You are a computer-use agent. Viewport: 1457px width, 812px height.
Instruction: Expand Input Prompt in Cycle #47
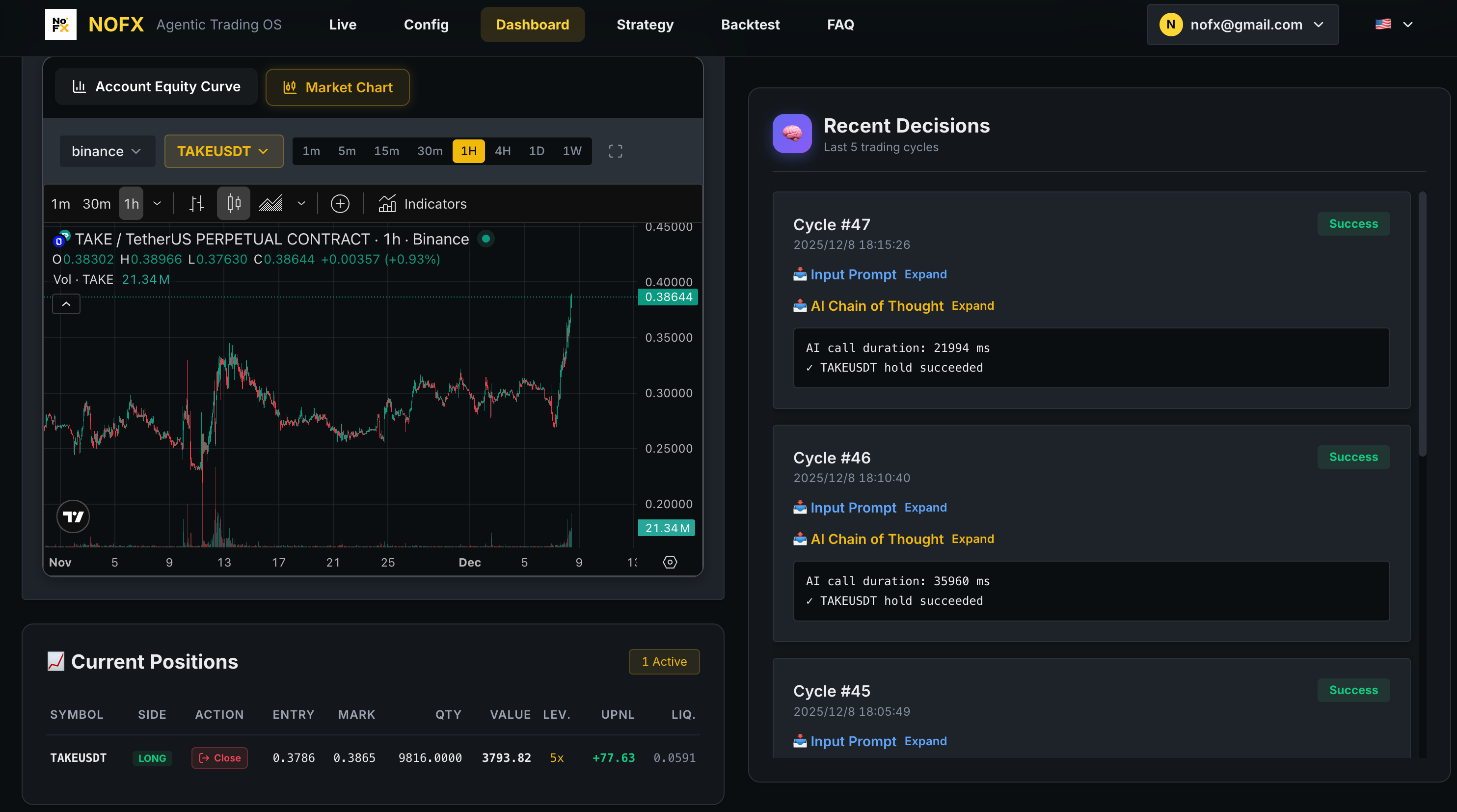925,274
